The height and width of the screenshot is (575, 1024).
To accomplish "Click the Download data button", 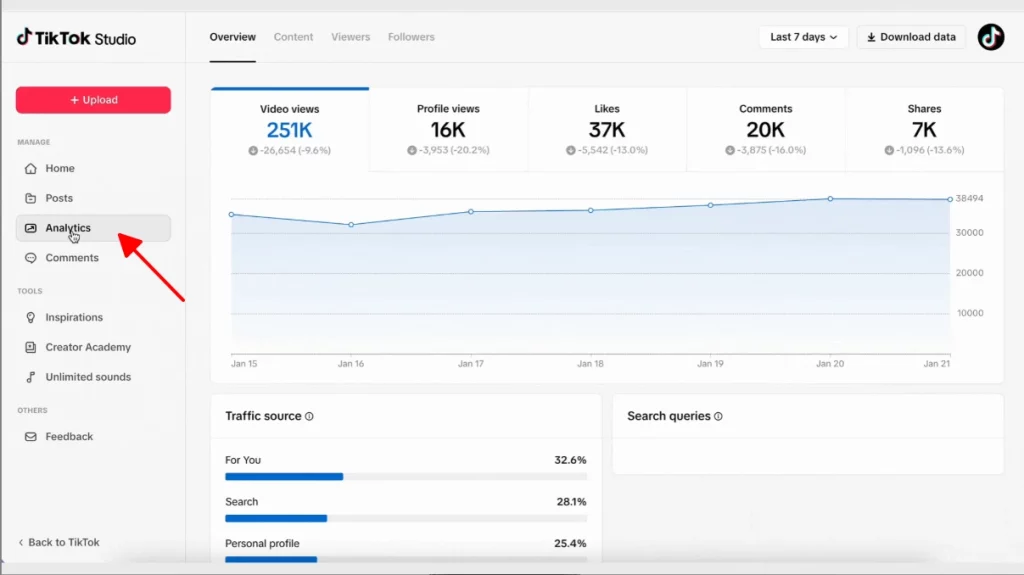I will [911, 37].
